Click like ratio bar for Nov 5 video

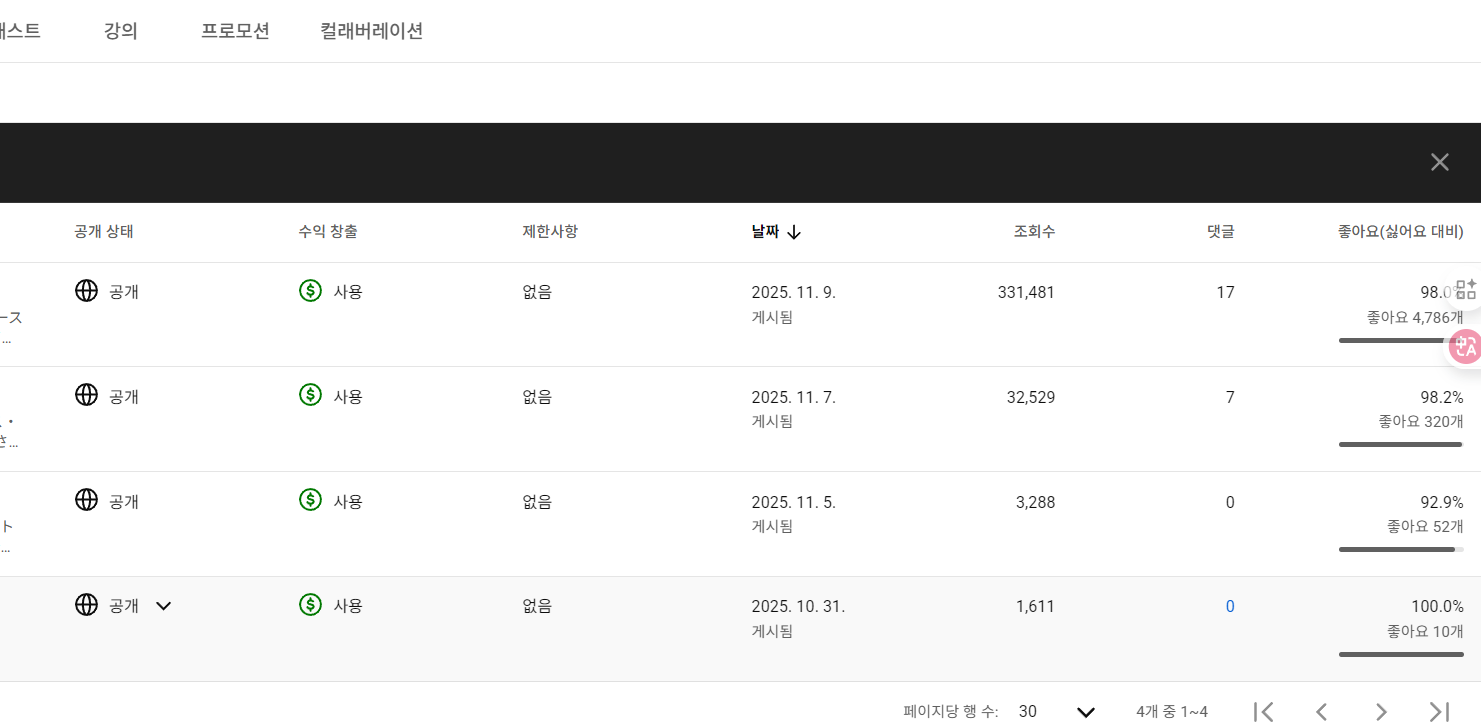1400,549
